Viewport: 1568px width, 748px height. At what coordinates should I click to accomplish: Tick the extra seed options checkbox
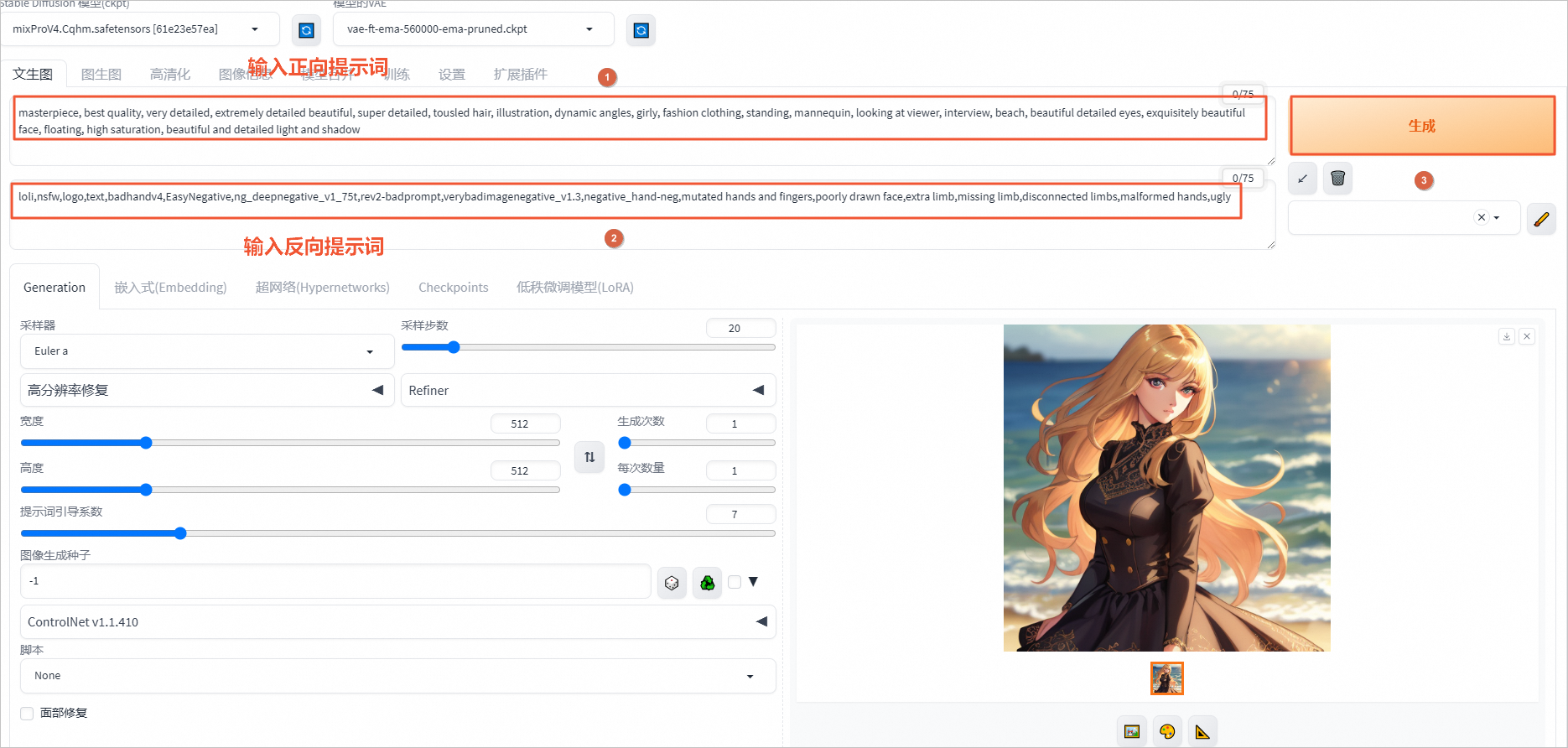pyautogui.click(x=735, y=582)
